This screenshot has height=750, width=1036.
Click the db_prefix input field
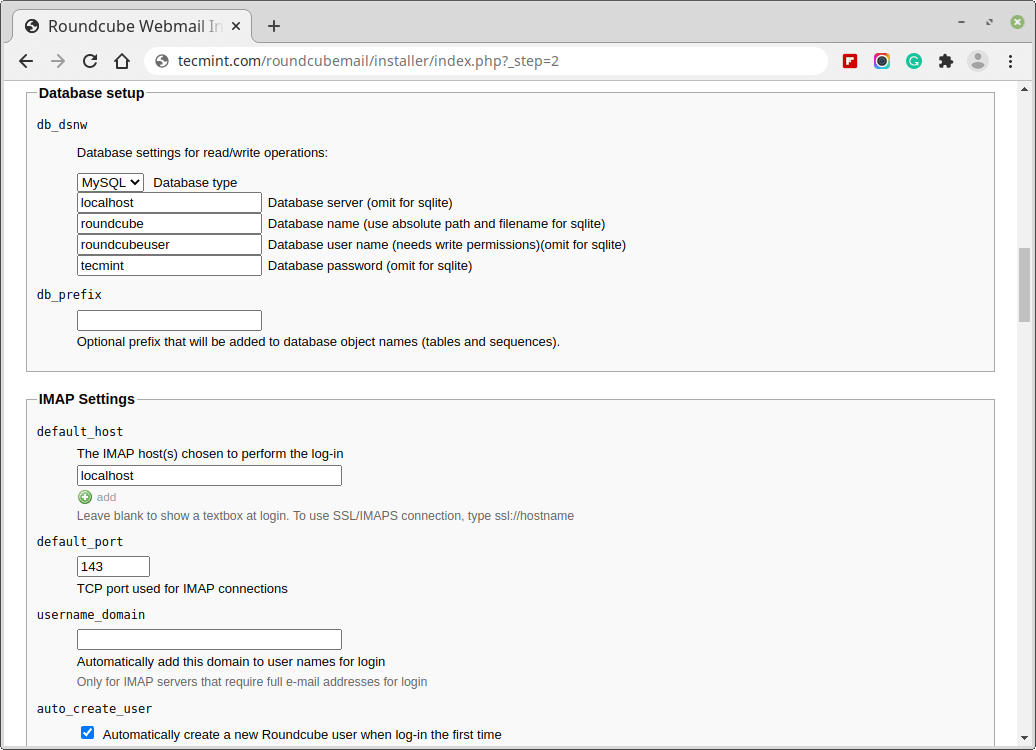(169, 320)
